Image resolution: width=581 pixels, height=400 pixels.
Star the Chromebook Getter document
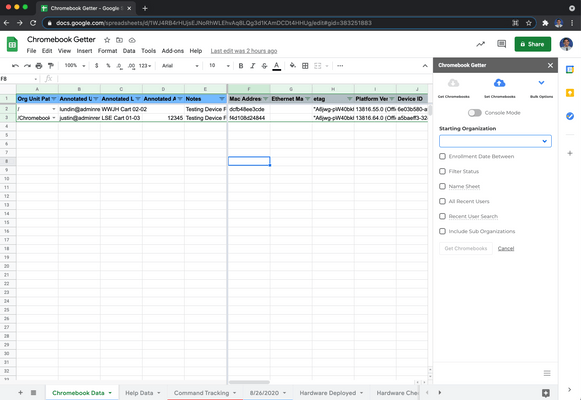tap(107, 40)
